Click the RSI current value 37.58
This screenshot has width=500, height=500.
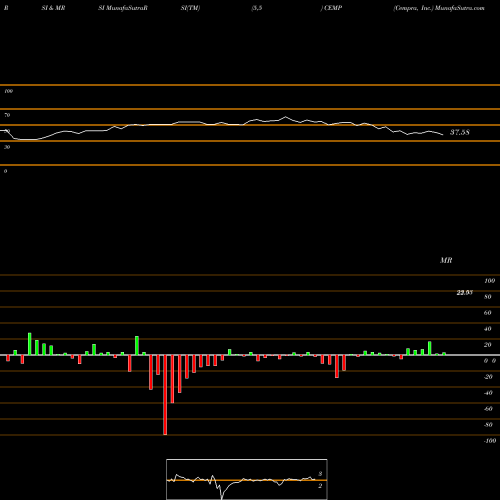click(460, 132)
